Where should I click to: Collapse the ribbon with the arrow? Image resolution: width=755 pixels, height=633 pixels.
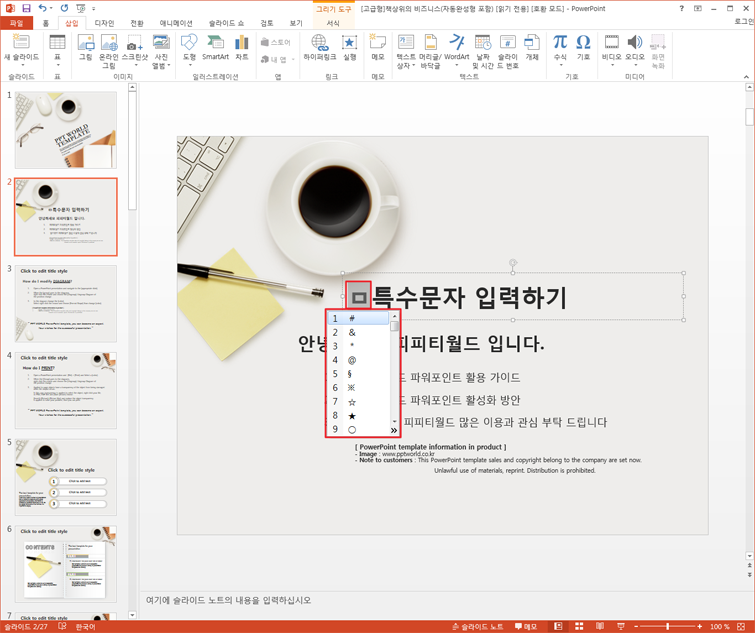point(746,77)
